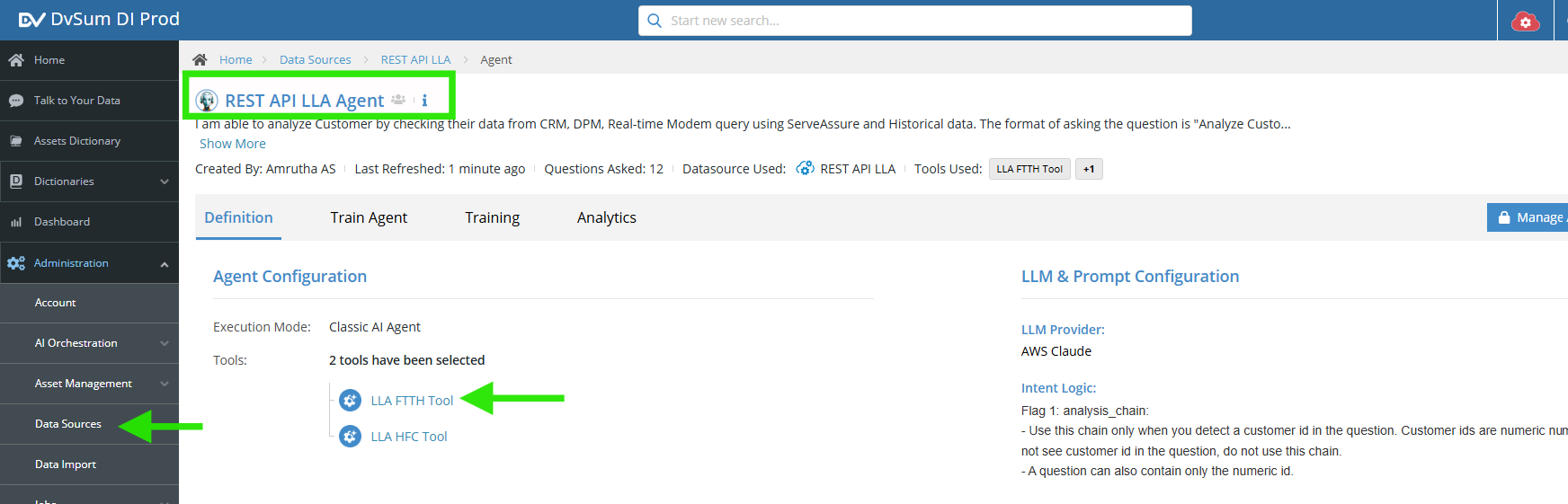Screen dimensions: 1568x504
Task: Click the DvSum logo icon
Action: pos(31,20)
